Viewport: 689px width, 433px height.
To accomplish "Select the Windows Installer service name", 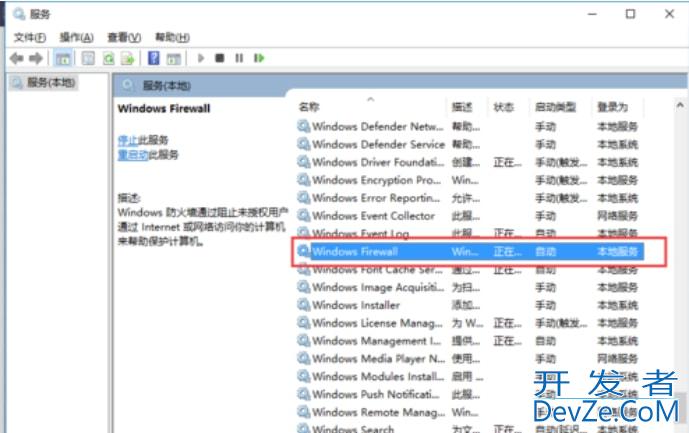I will 356,305.
